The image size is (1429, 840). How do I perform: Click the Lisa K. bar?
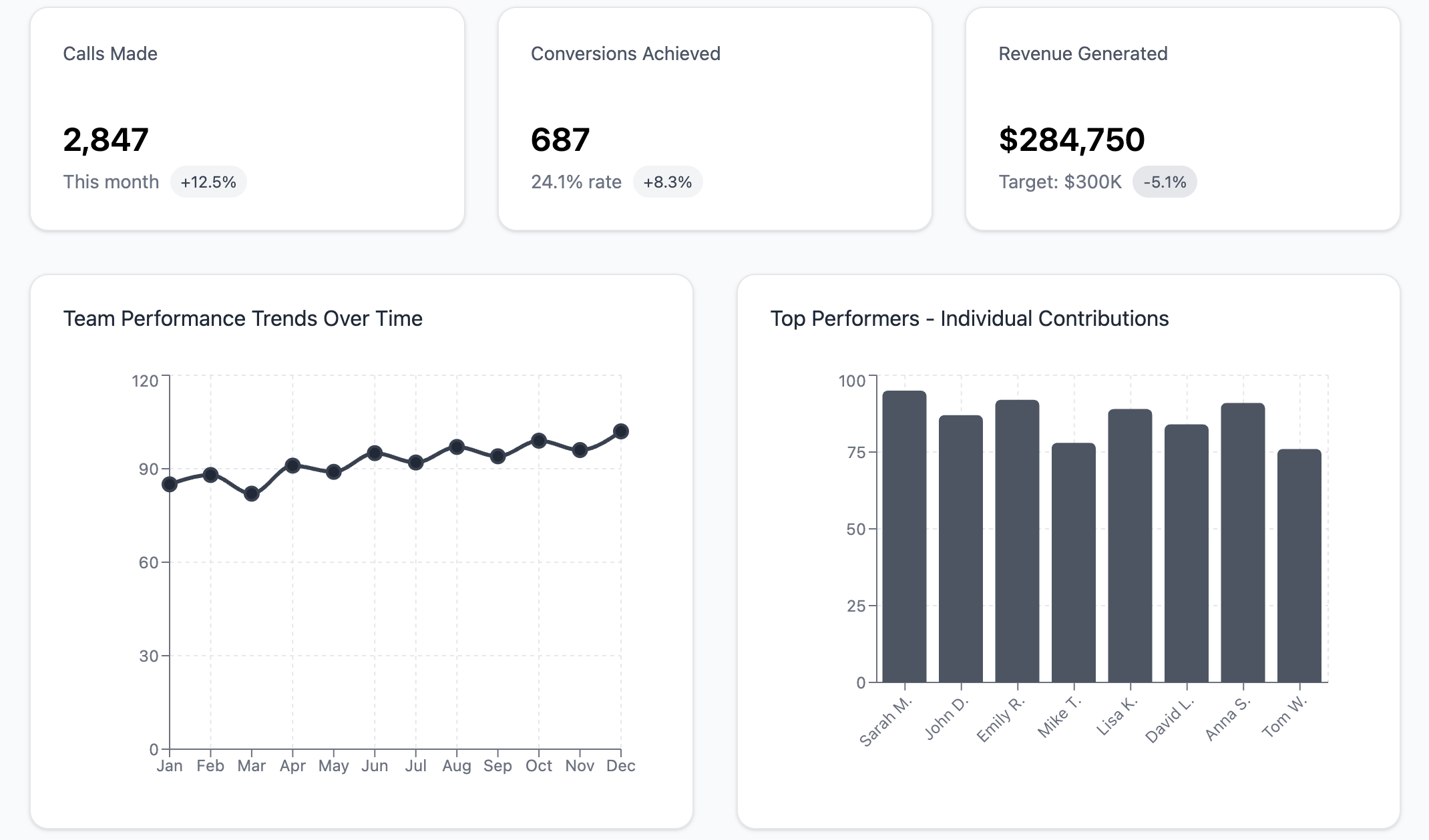click(1130, 546)
